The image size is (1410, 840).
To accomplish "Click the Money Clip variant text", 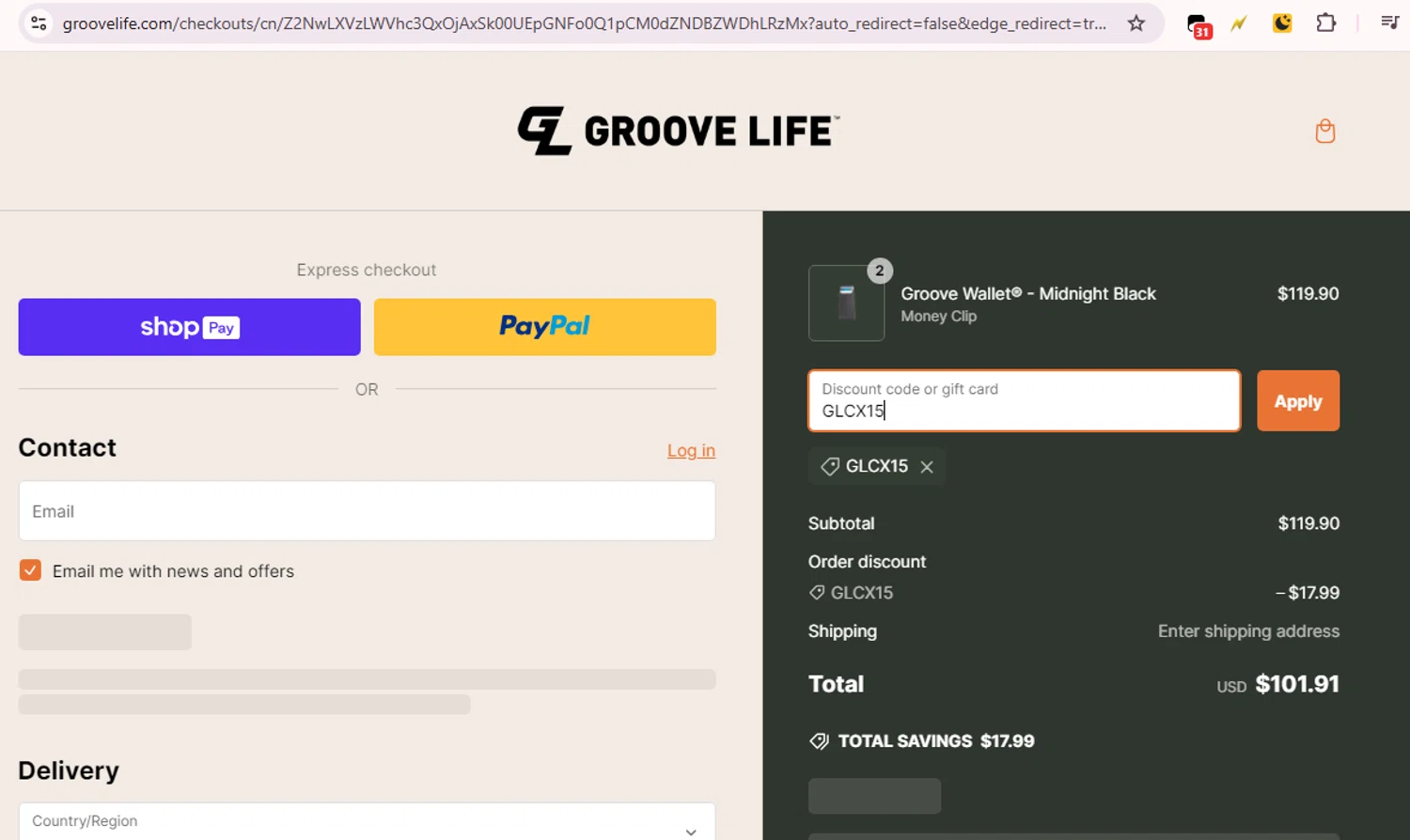I will 938,317.
